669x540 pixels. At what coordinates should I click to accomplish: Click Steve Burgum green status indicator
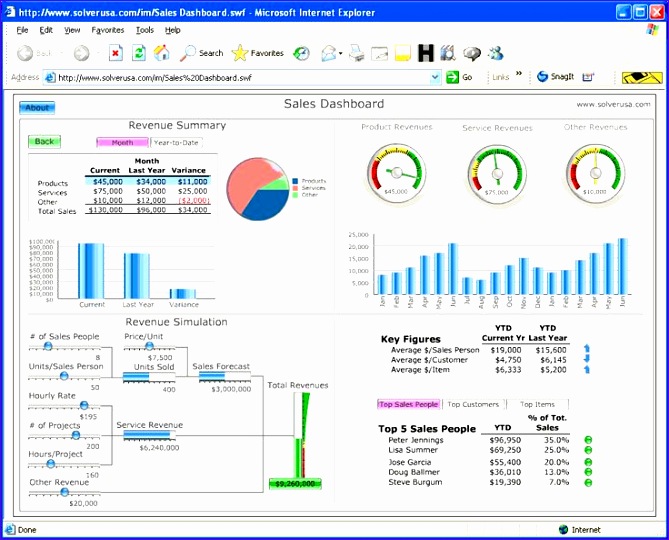(x=588, y=483)
